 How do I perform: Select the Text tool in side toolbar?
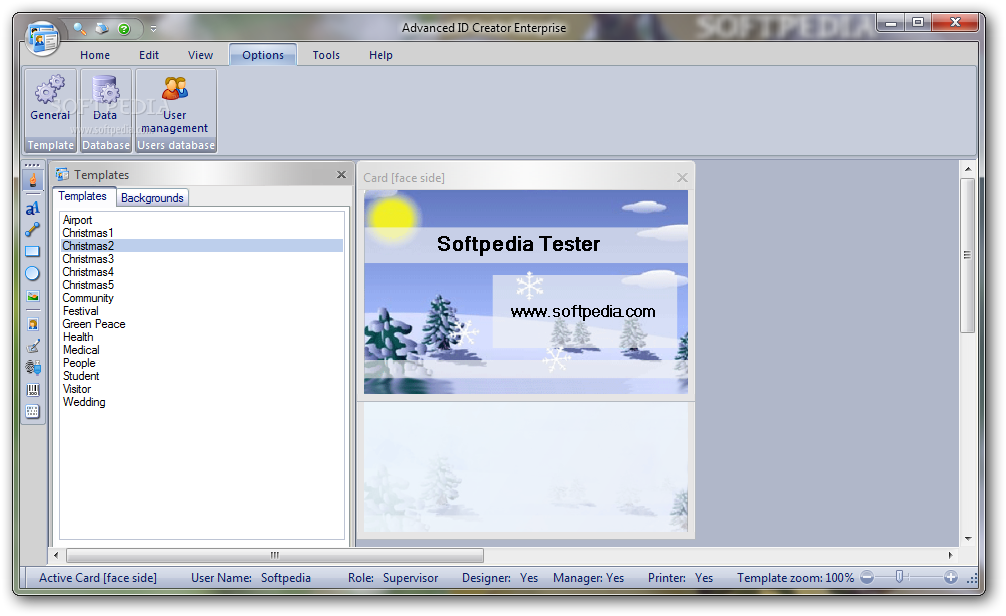(x=33, y=208)
